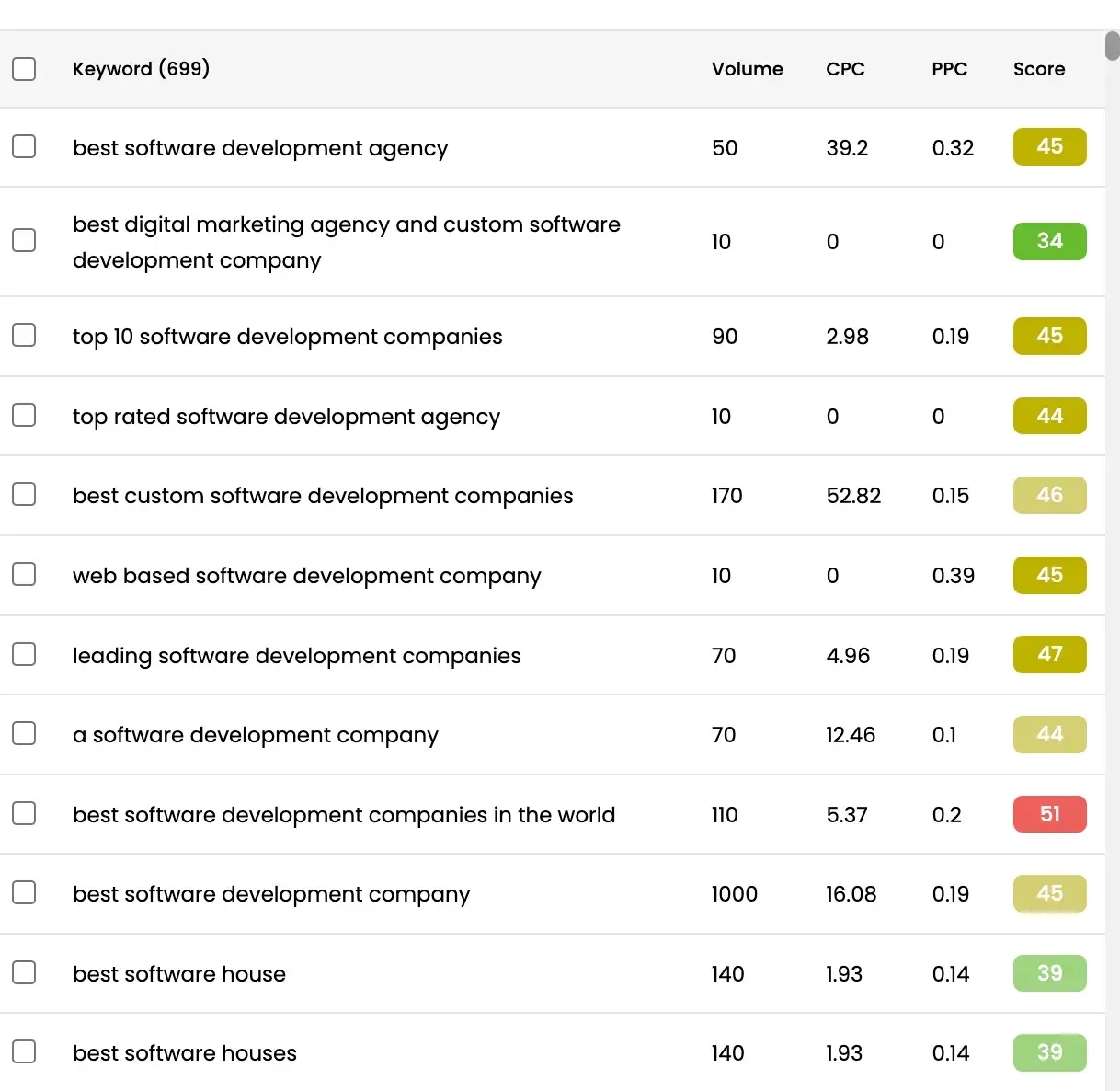1120x1091 pixels.
Task: Click the CPC column header
Action: (x=845, y=69)
